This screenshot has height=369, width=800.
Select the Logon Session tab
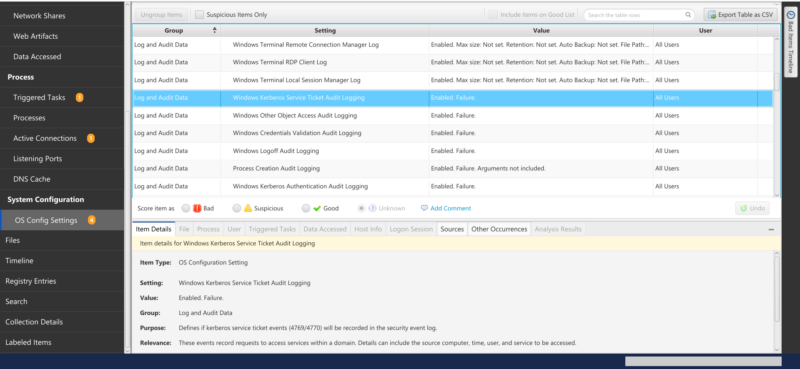pyautogui.click(x=411, y=229)
